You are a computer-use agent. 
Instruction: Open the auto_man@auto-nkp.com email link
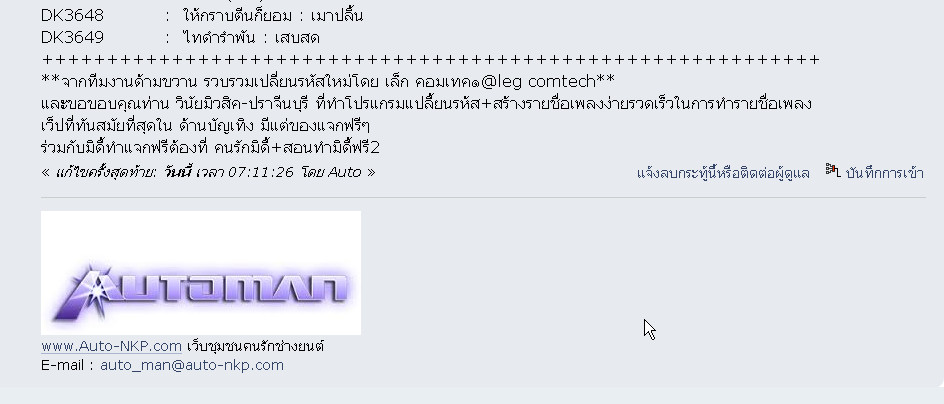point(191,365)
